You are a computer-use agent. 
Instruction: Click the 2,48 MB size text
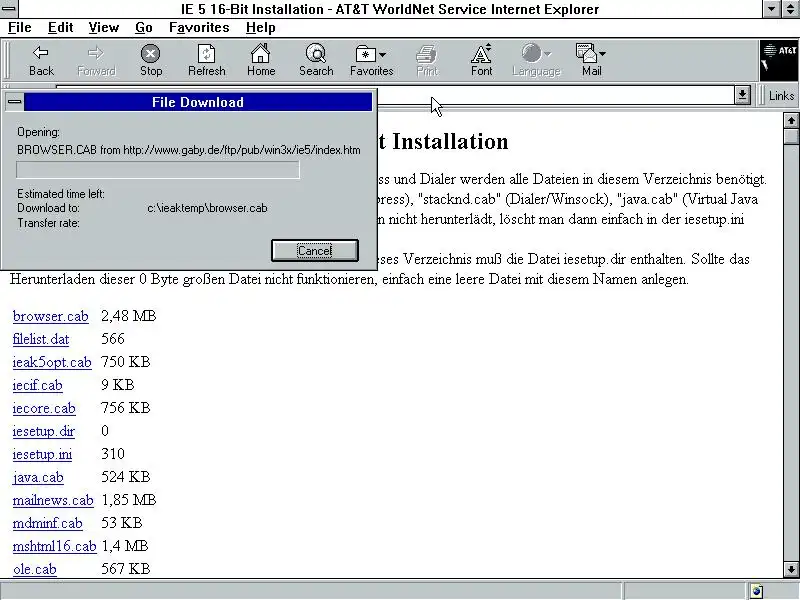pos(129,316)
